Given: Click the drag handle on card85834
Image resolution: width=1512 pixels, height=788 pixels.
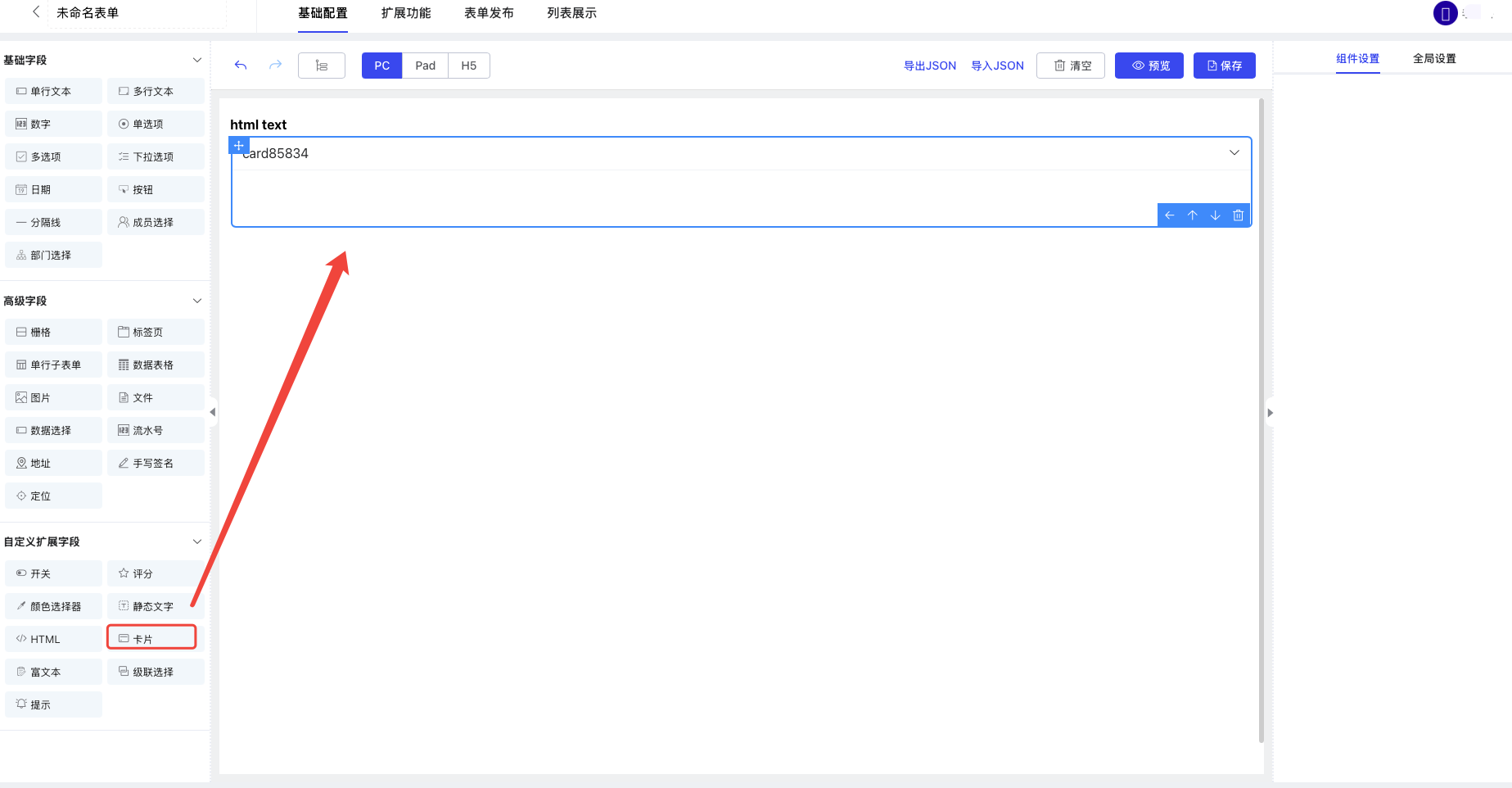Looking at the screenshot, I should tap(238, 146).
